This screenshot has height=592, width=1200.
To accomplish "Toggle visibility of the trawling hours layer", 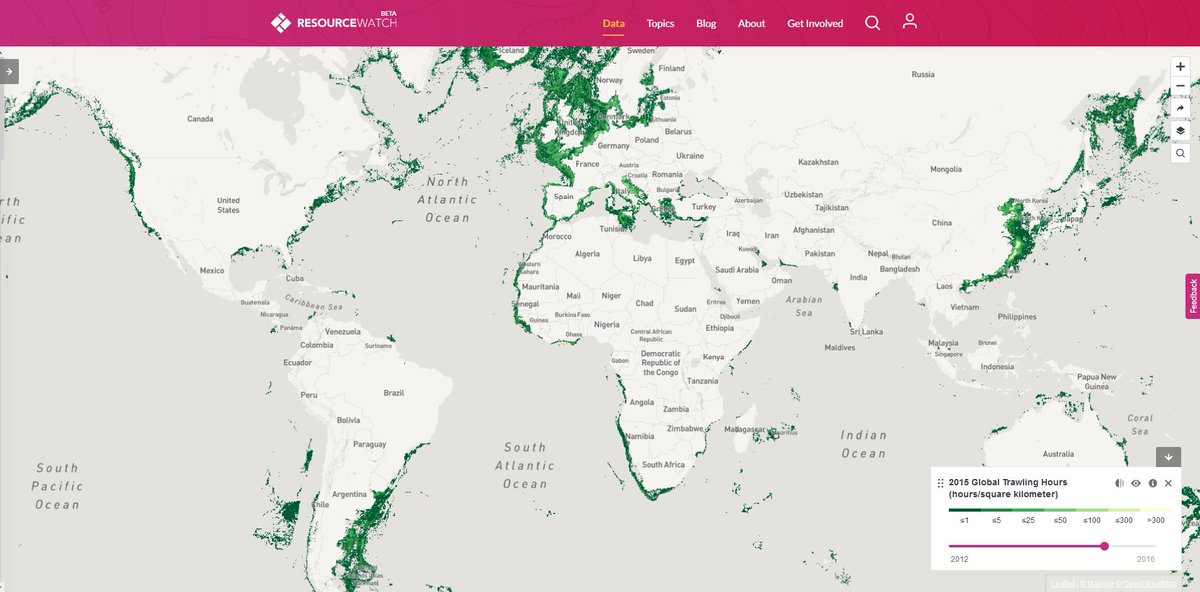I will [1136, 483].
